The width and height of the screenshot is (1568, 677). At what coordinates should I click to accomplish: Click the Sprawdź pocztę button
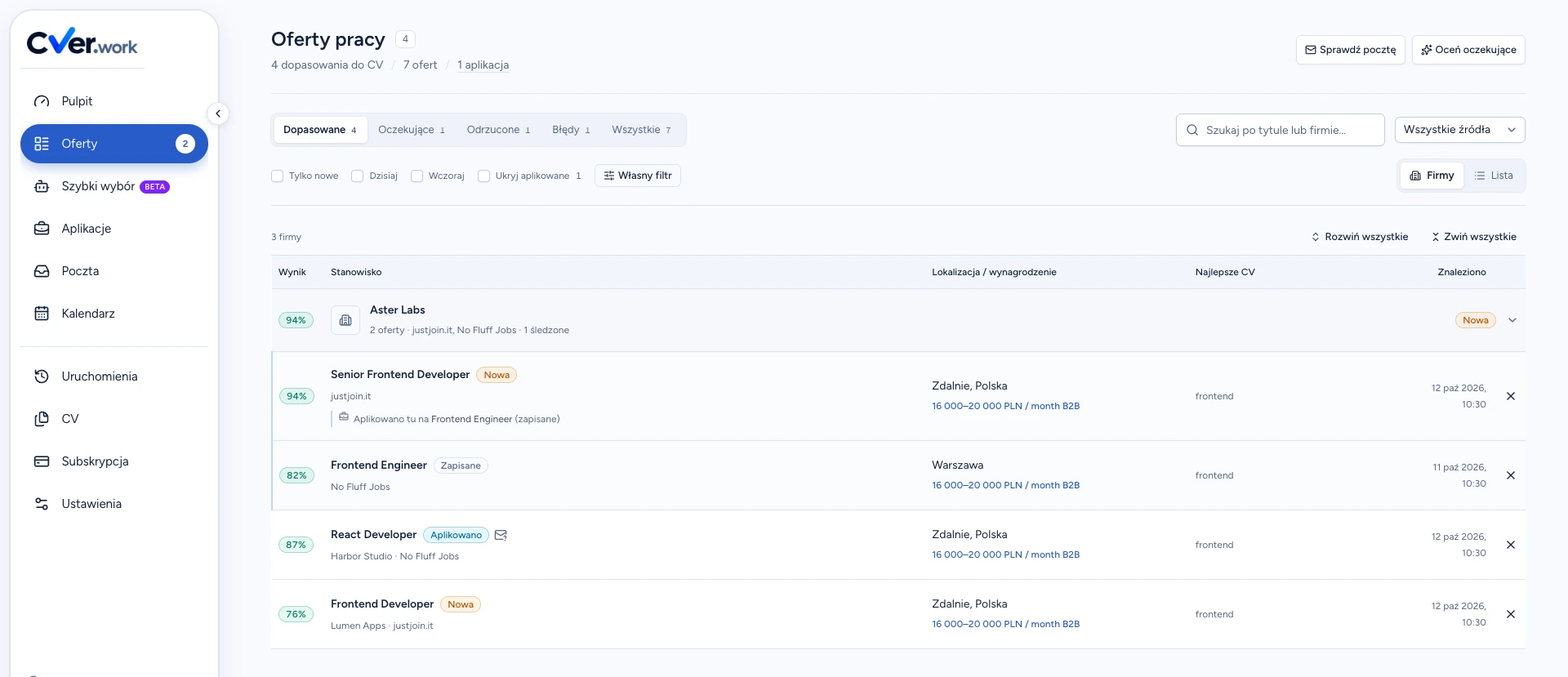(1351, 50)
